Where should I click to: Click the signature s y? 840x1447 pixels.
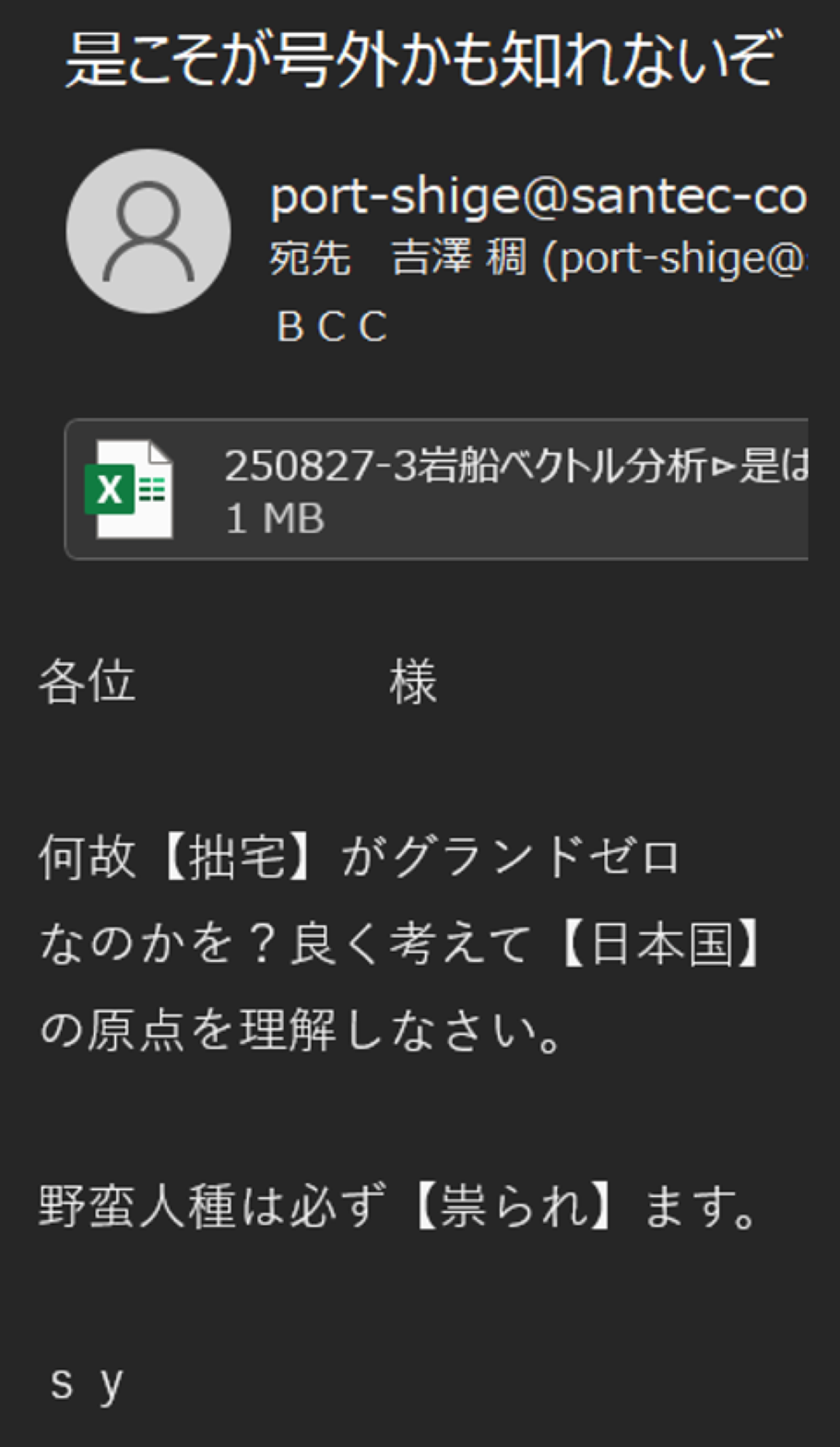87,1382
